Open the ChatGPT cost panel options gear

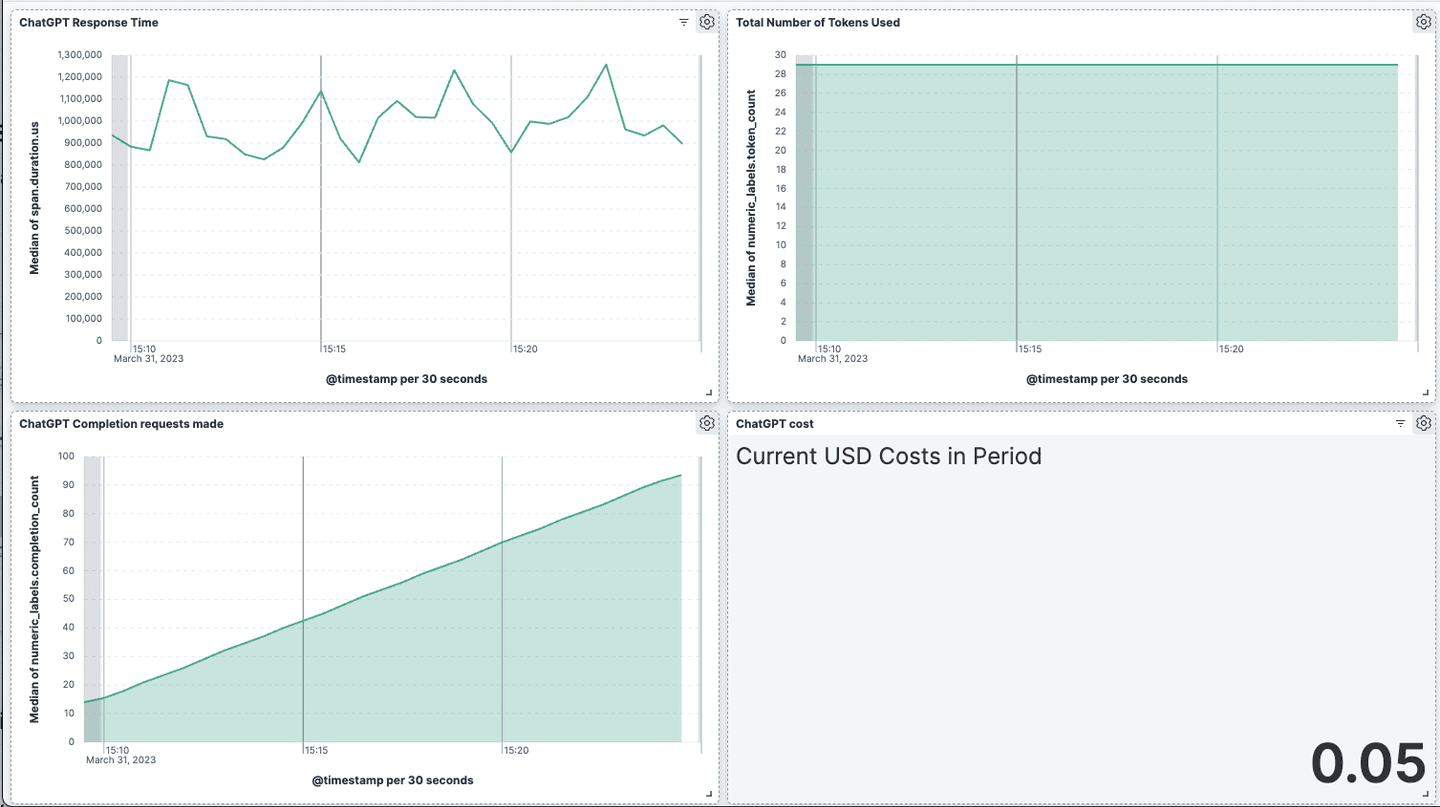click(1424, 423)
